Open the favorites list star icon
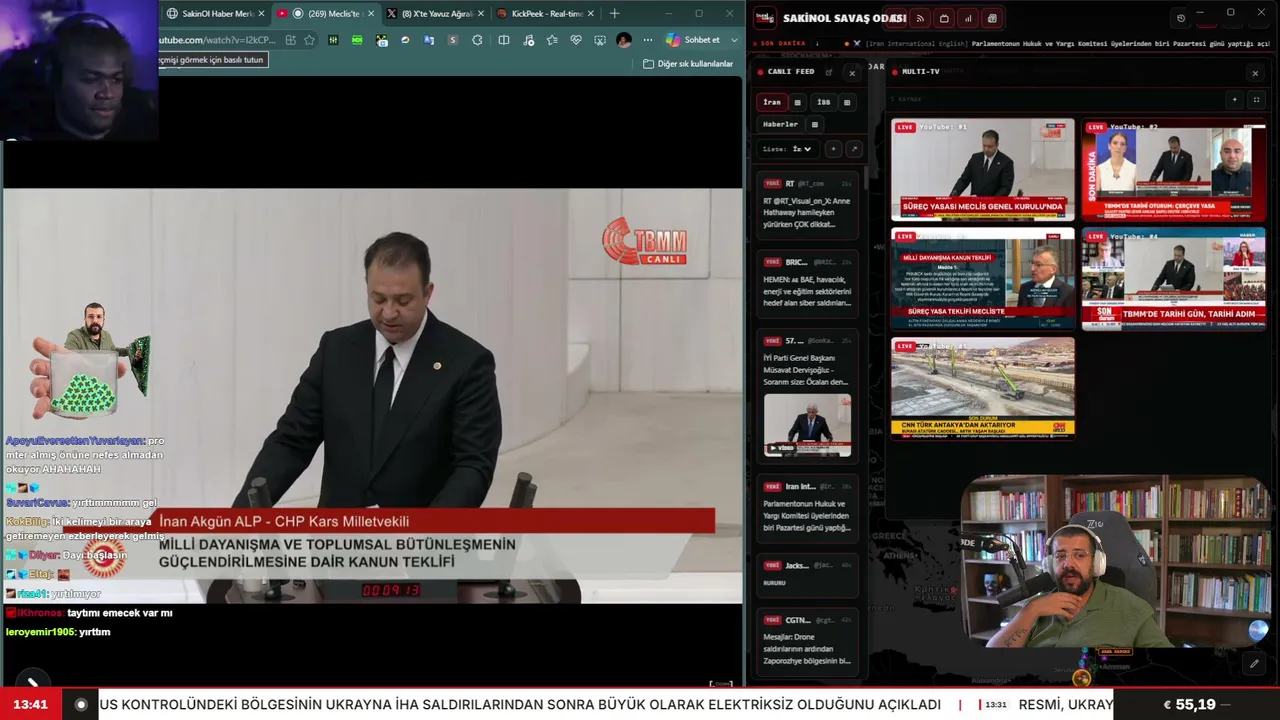Viewport: 1280px width, 720px height. click(552, 40)
